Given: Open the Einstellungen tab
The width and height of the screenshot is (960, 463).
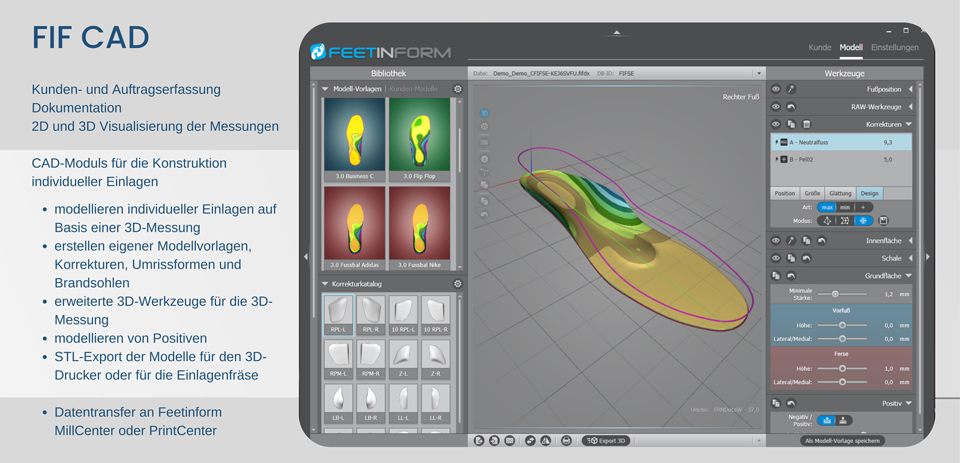Looking at the screenshot, I should 894,47.
